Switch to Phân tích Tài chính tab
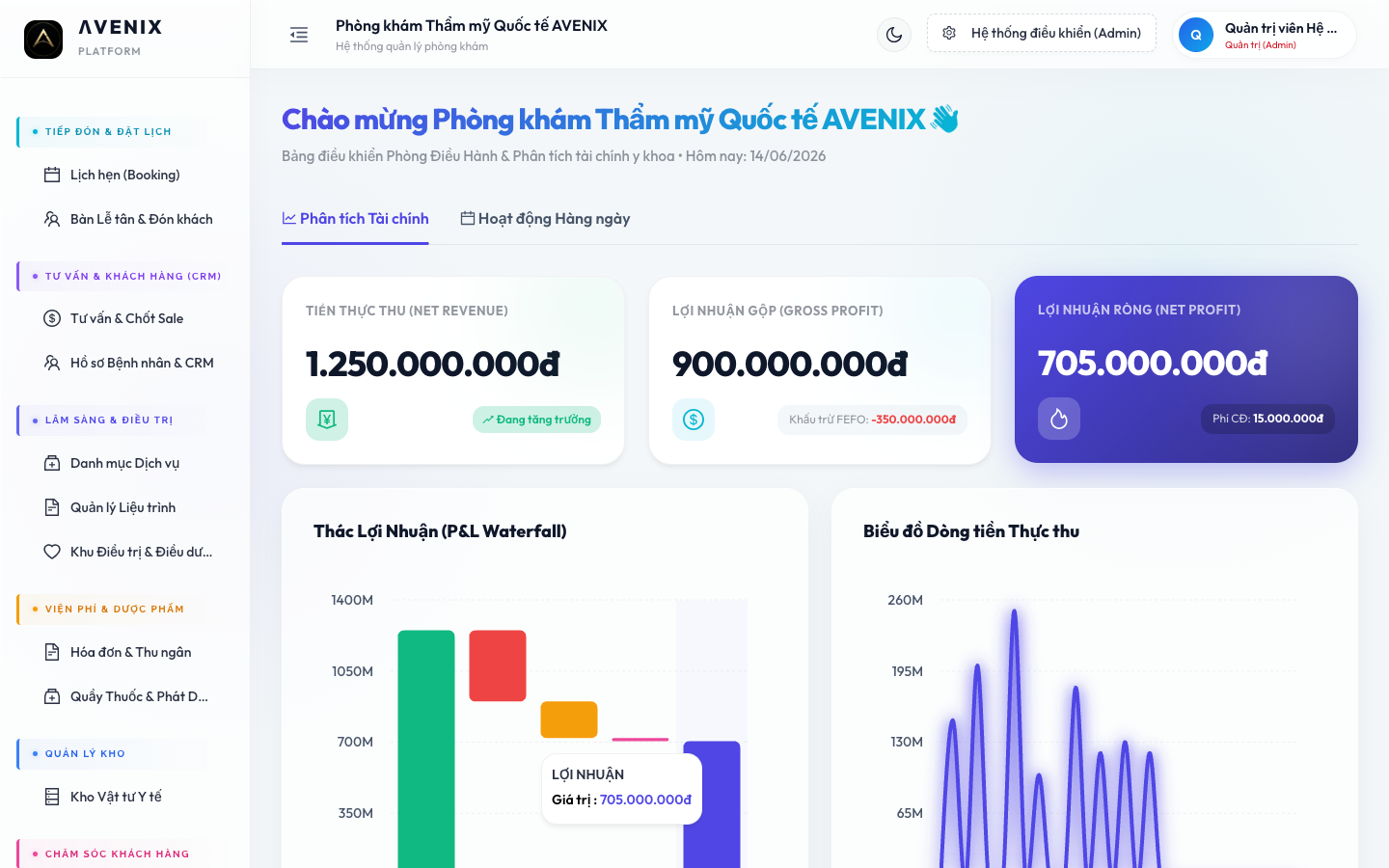Screen dimensions: 1389x868 (355, 219)
